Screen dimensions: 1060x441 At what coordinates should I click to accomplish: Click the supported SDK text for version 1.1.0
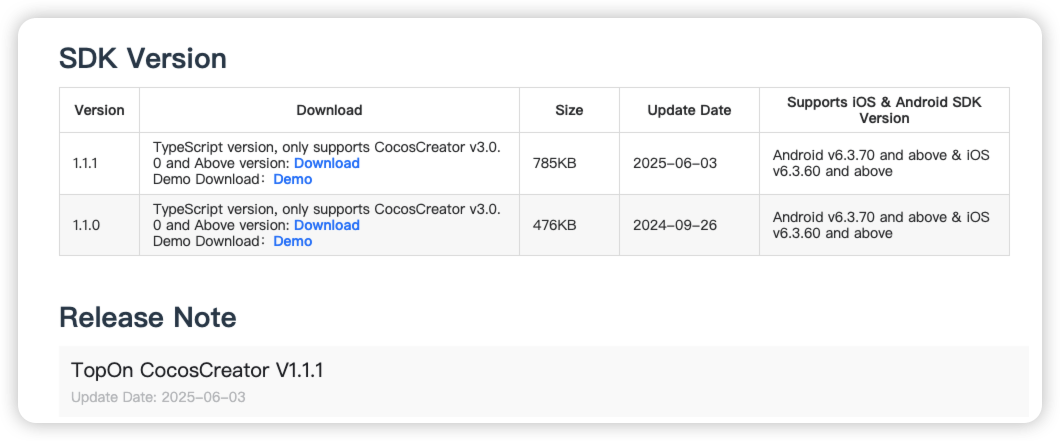(x=881, y=225)
